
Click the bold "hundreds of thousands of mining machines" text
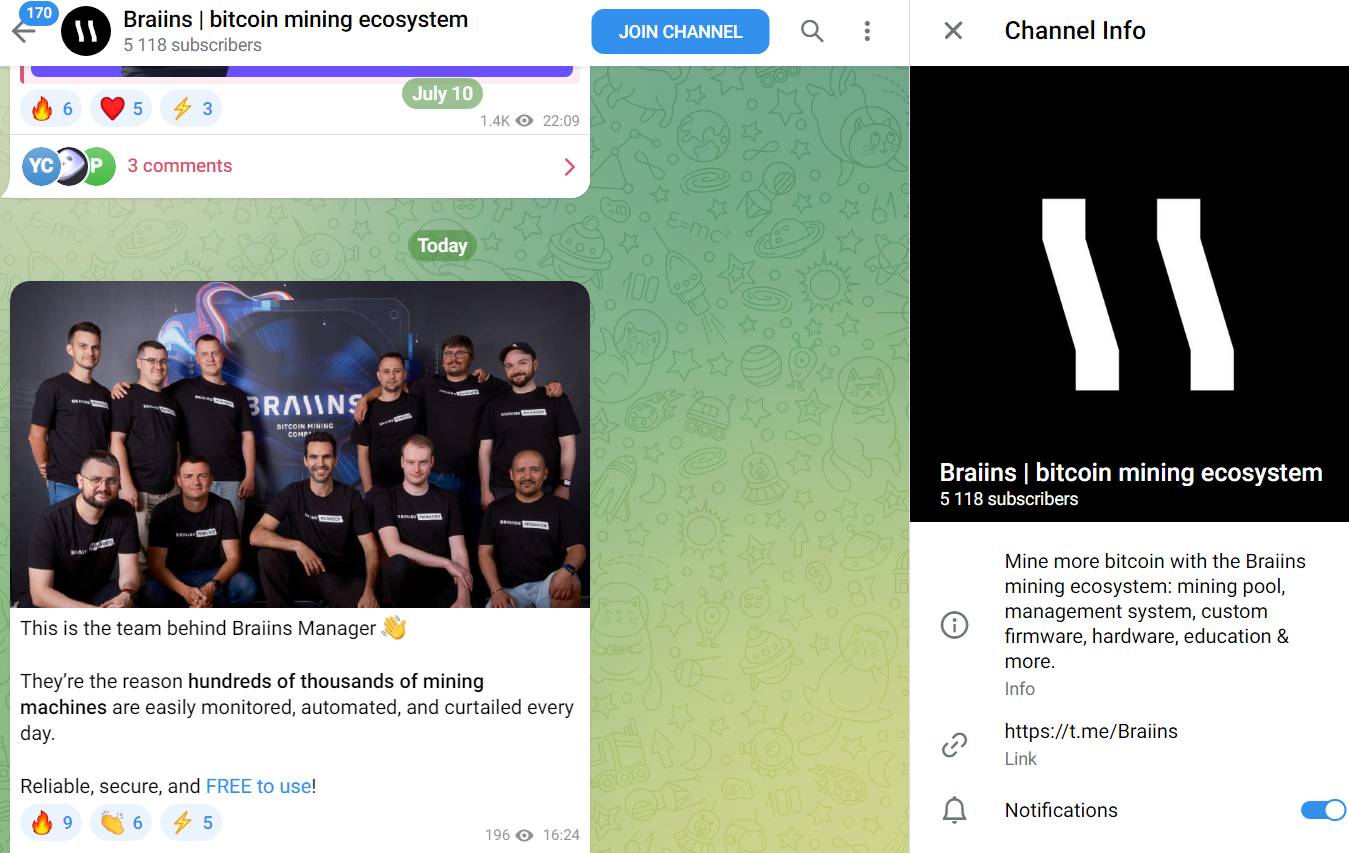pos(252,694)
